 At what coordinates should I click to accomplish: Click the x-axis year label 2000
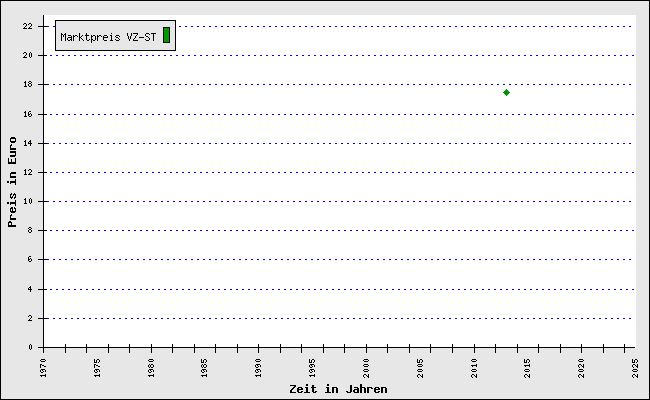point(366,368)
